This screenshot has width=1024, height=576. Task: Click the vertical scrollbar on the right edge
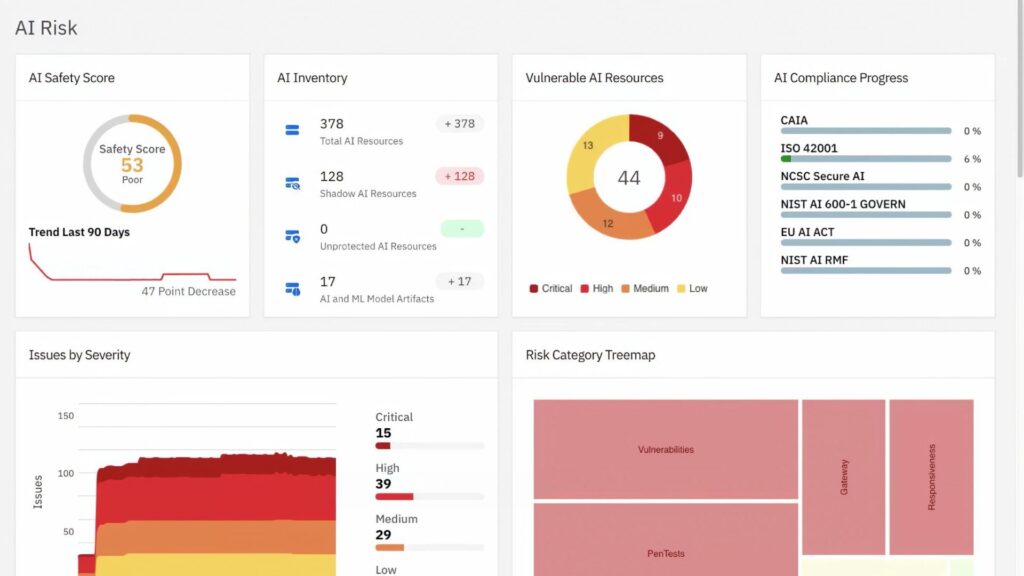[x=1018, y=100]
